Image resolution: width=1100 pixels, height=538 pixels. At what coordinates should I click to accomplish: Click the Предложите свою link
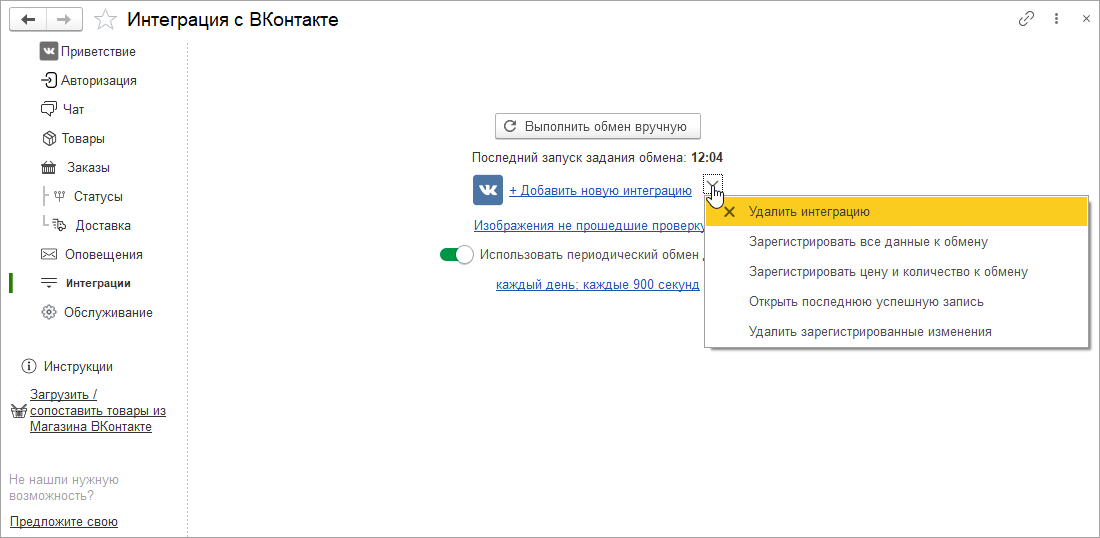coord(64,521)
